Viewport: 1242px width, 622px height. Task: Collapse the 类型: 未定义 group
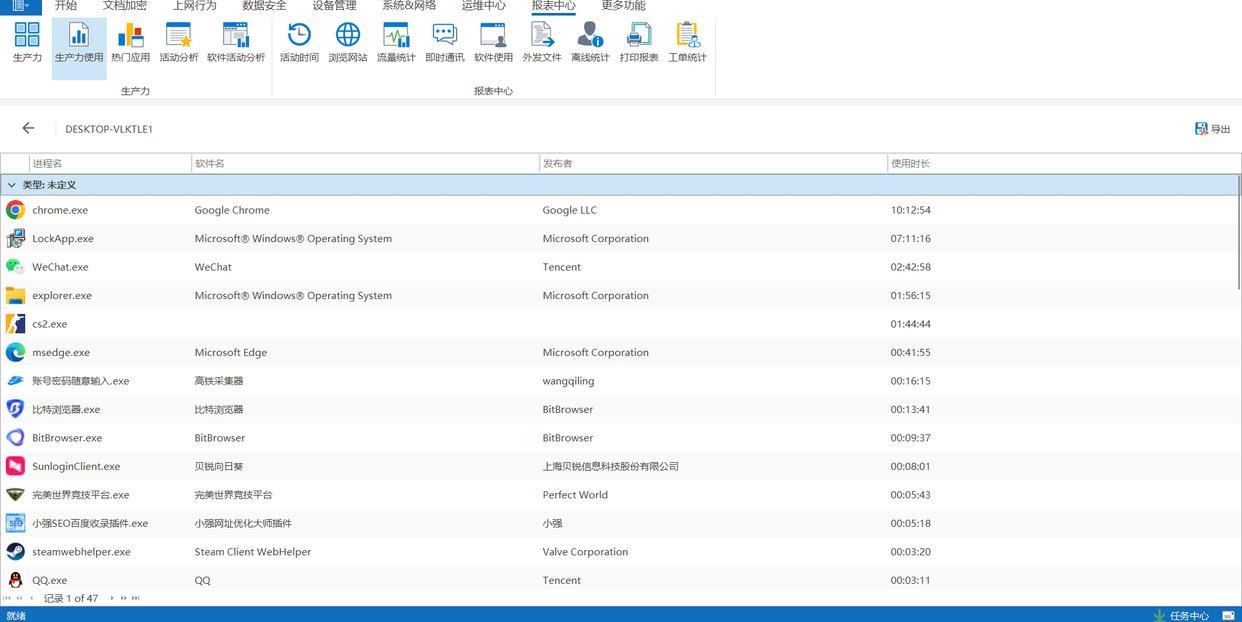(12, 185)
